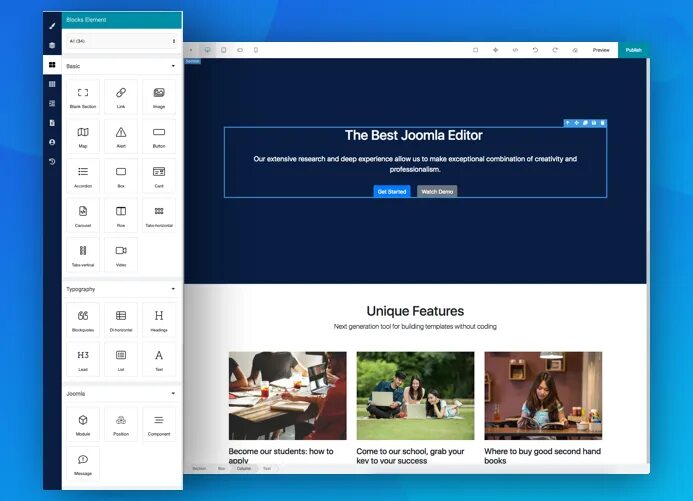Open the All (34) blocks filter dropdown
Image resolution: width=693 pixels, height=501 pixels.
(122, 41)
